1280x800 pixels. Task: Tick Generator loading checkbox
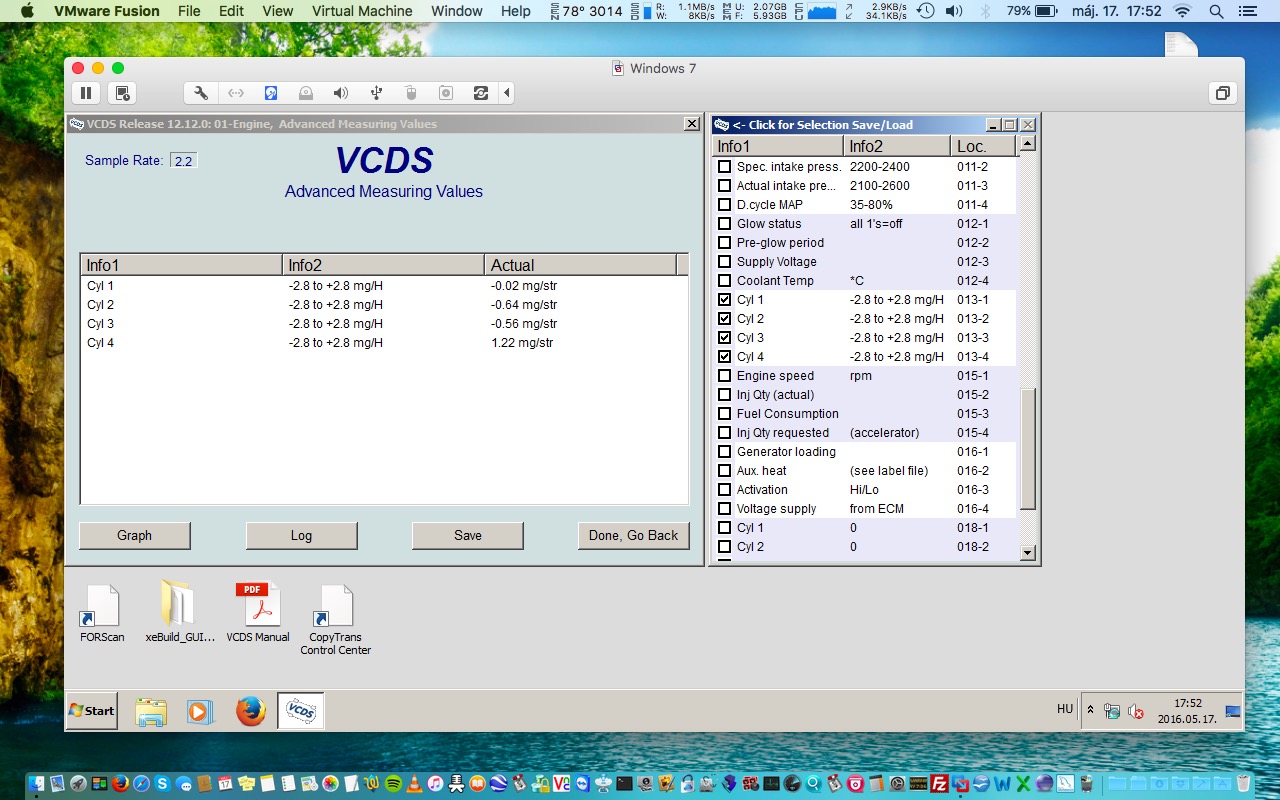click(725, 452)
